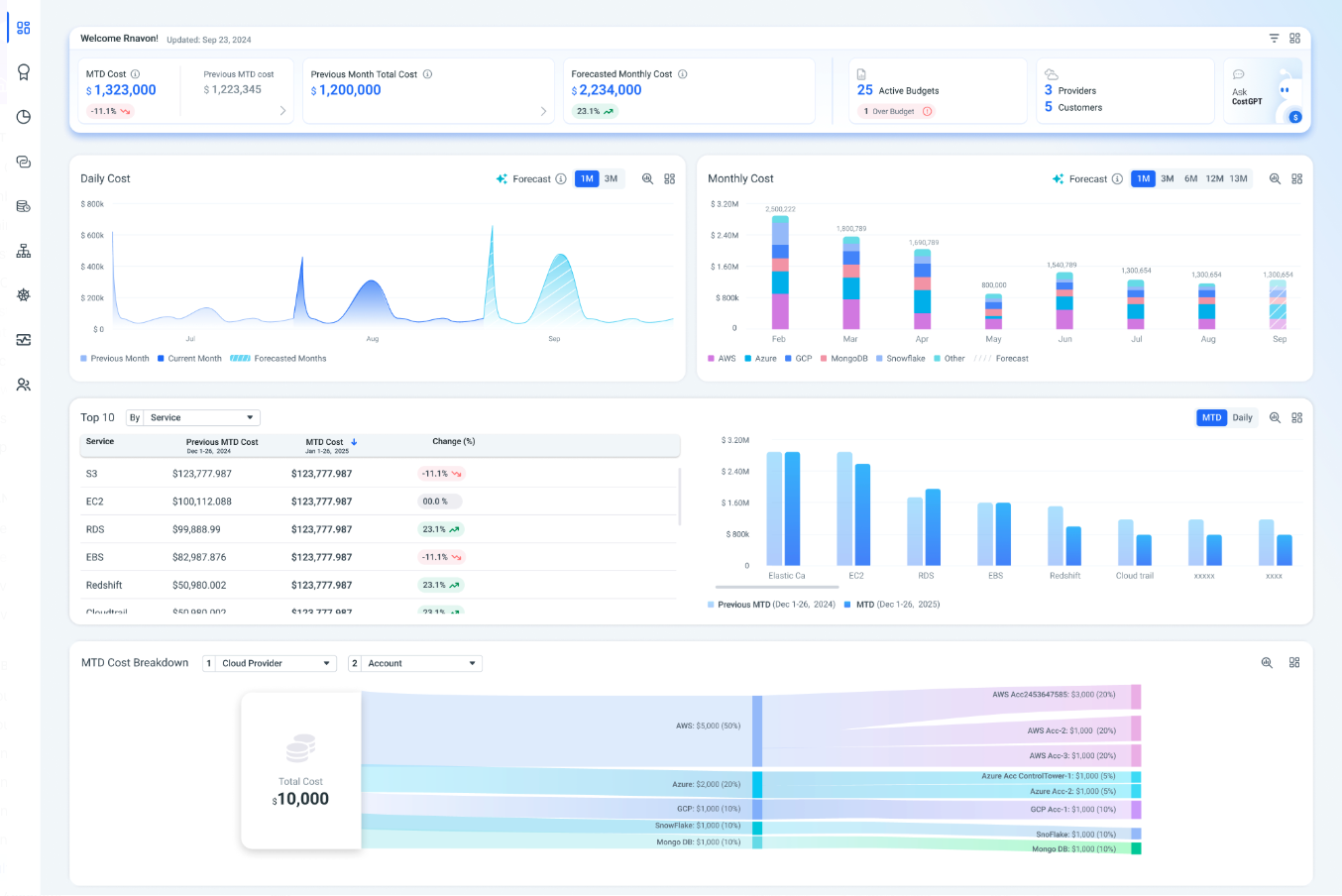Toggle Forecast in Daily Cost panel

click(x=523, y=179)
